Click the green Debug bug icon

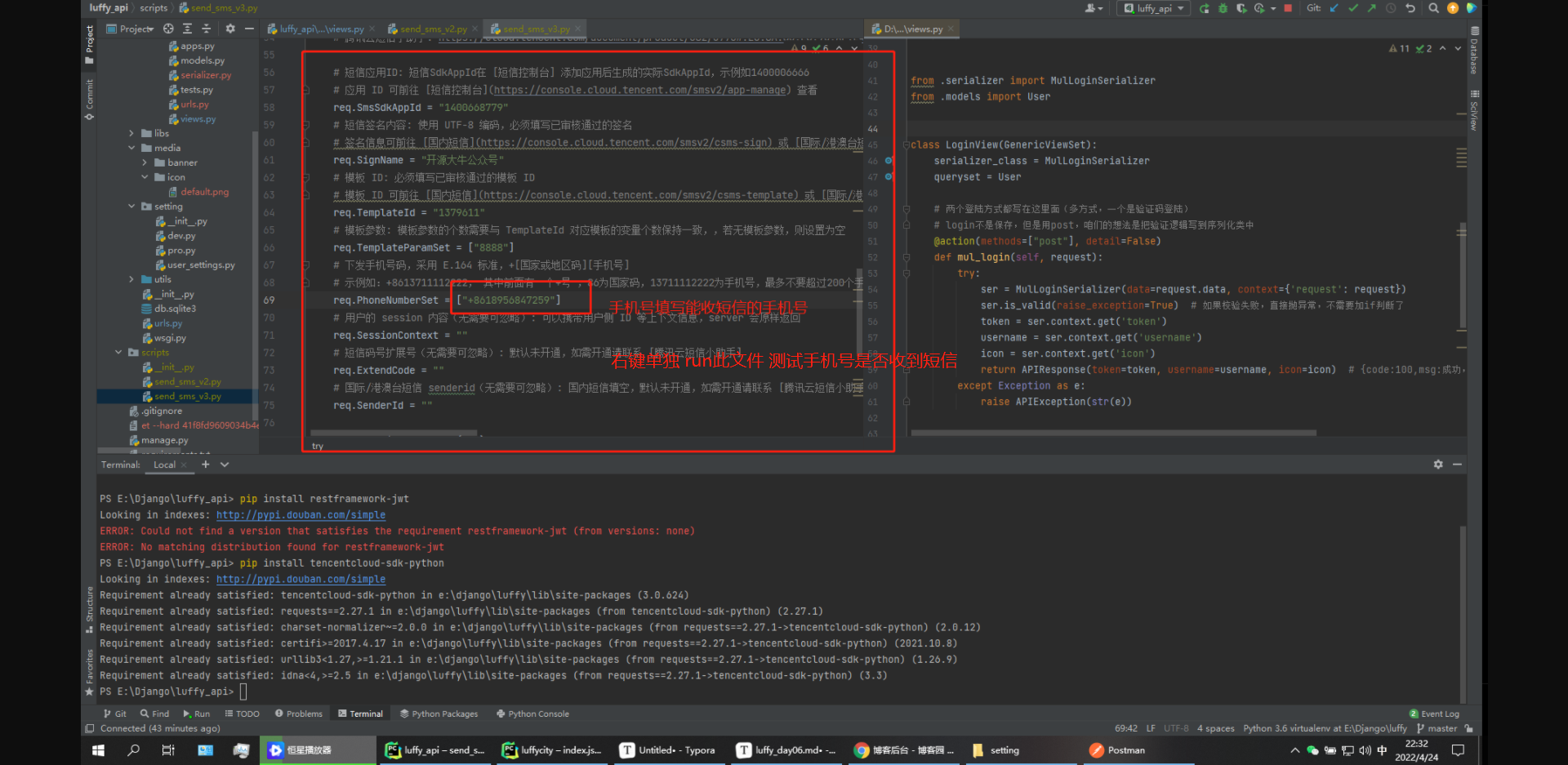pyautogui.click(x=1223, y=8)
